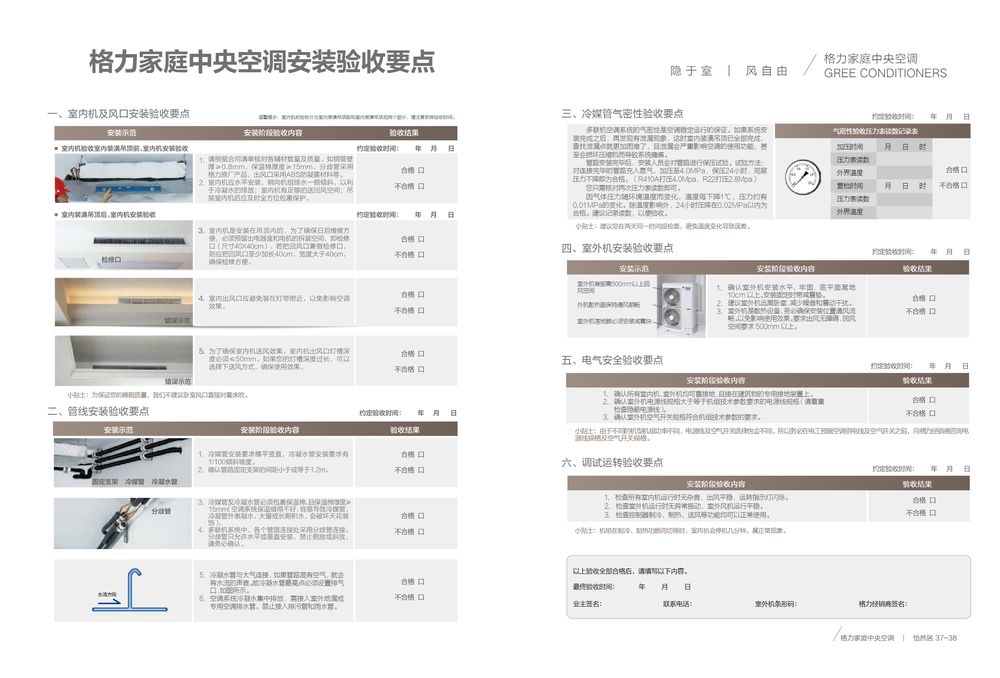Open the photo labeled 检修口
1000x678 pixels.
pyautogui.click(x=124, y=245)
